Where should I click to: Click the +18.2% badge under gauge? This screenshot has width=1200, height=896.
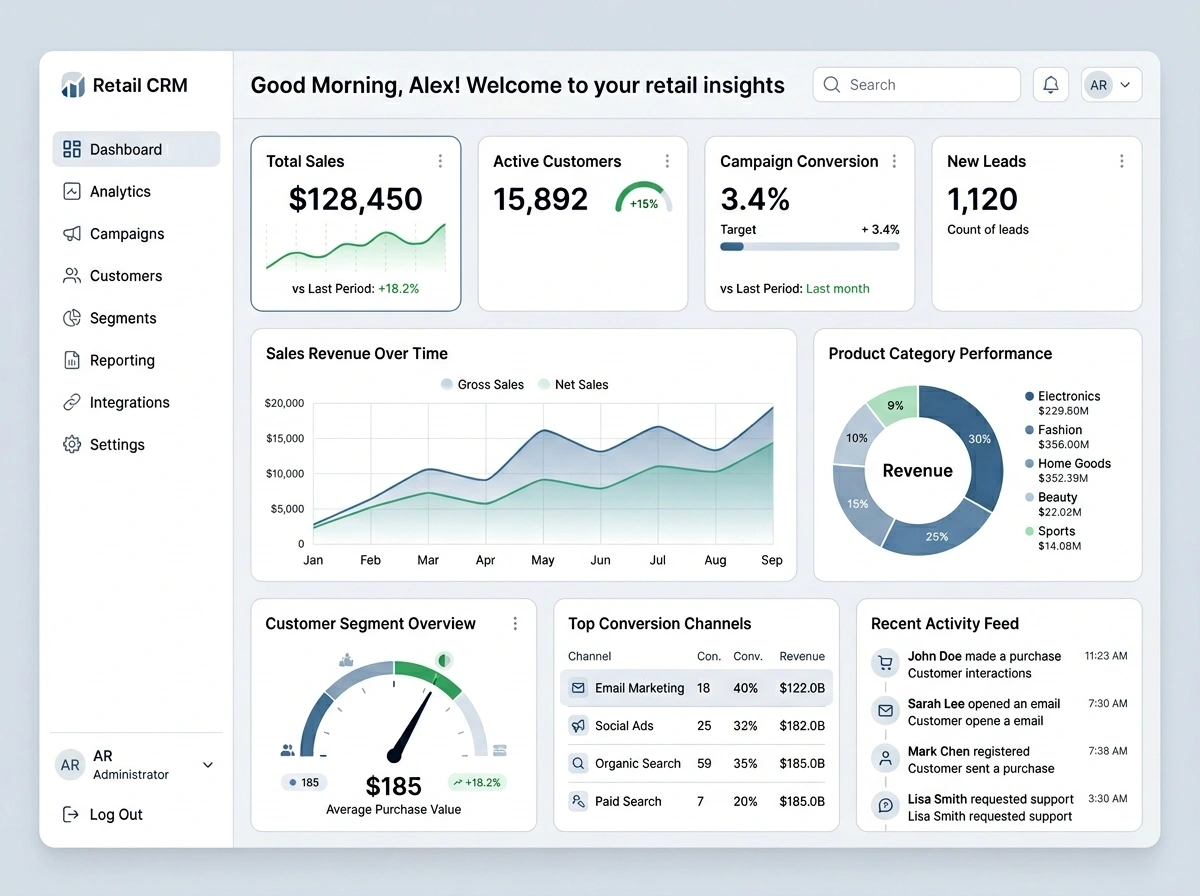click(476, 782)
